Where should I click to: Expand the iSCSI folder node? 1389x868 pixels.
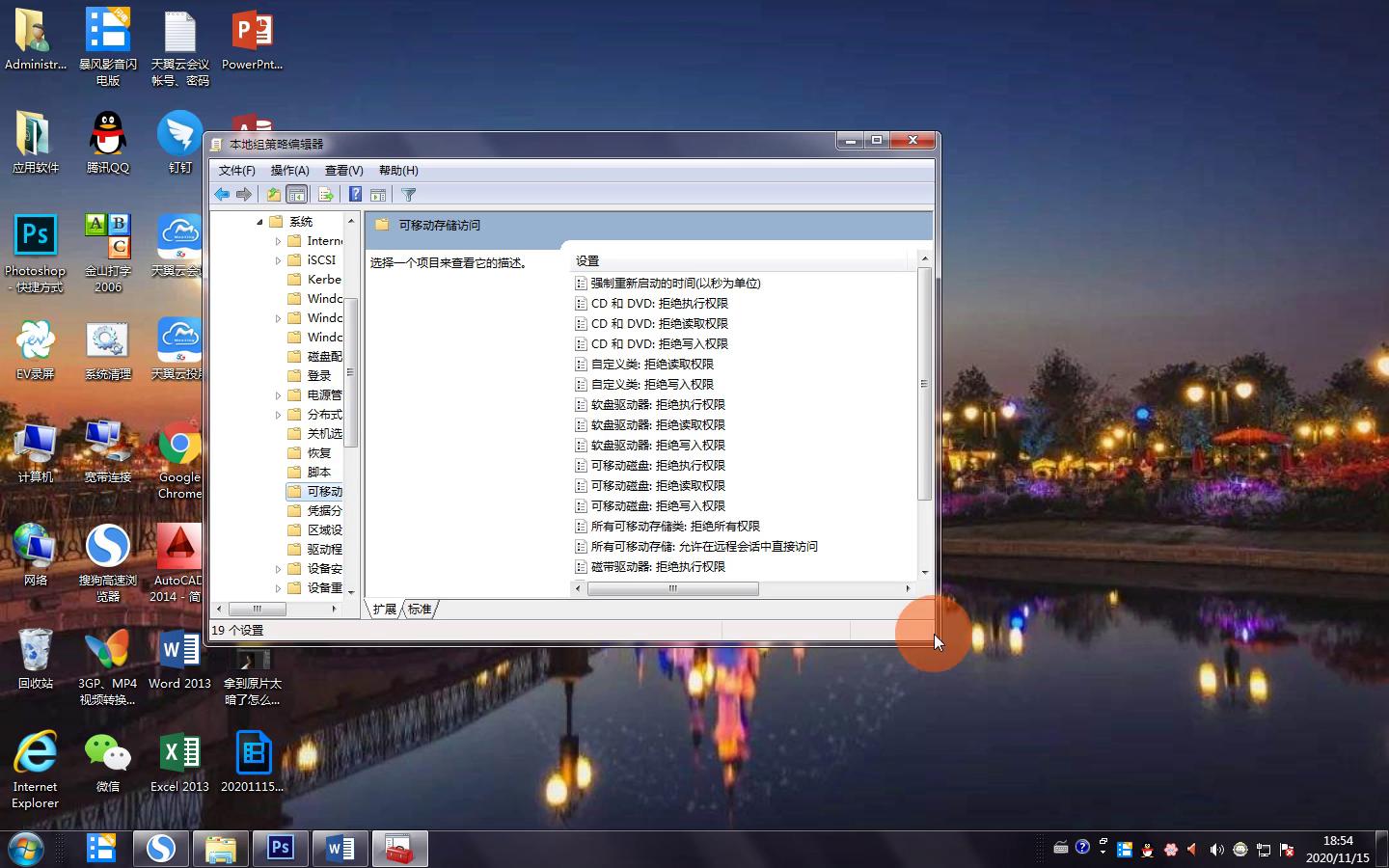point(278,260)
